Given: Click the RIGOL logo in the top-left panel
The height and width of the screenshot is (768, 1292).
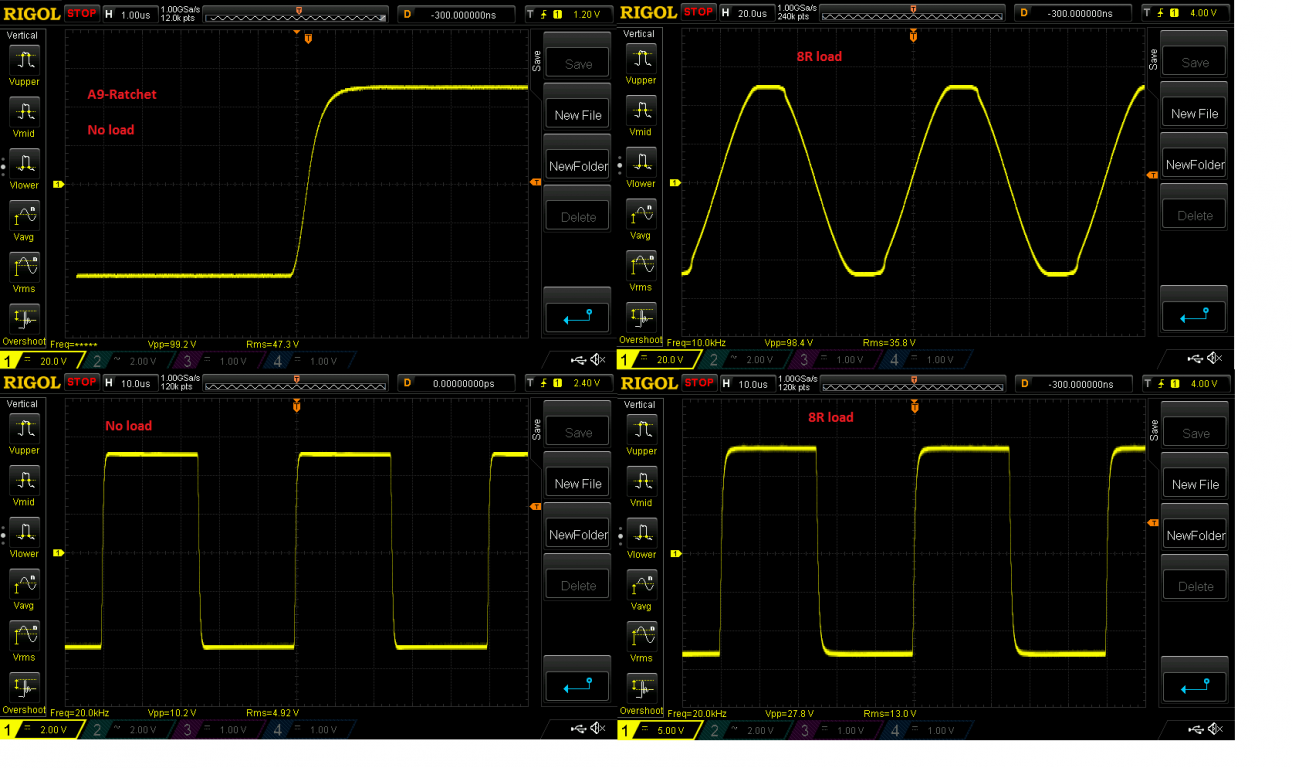Looking at the screenshot, I should 31,14.
